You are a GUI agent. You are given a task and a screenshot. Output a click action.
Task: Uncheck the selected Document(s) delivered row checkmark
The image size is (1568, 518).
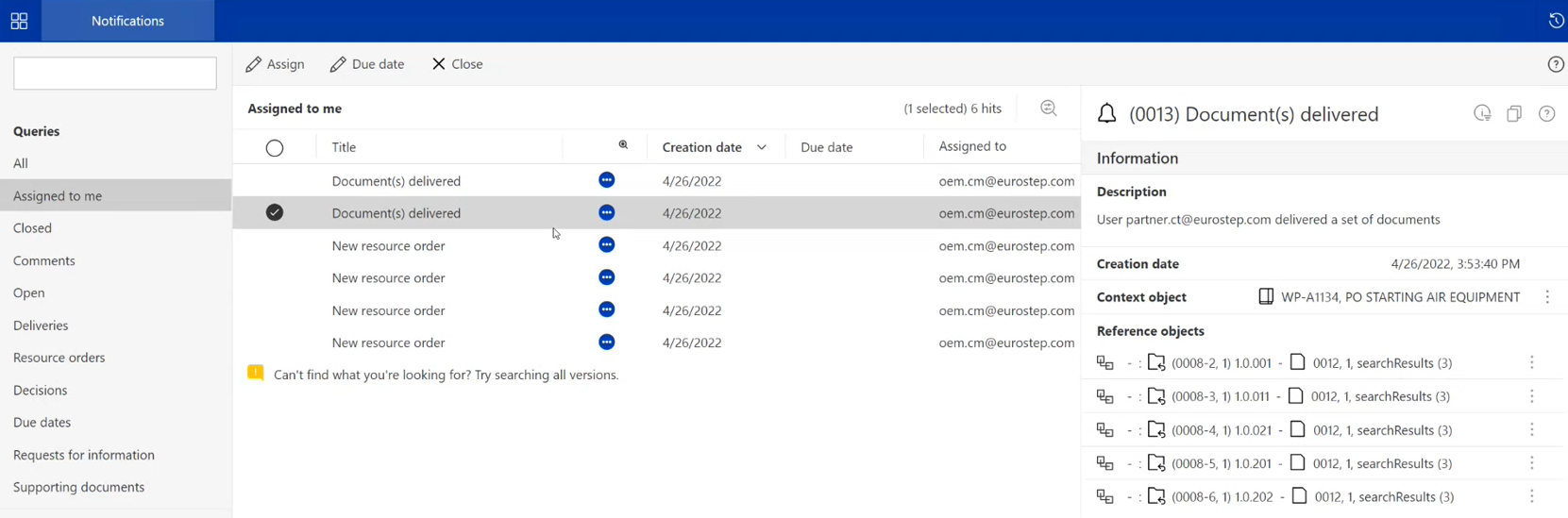275,213
